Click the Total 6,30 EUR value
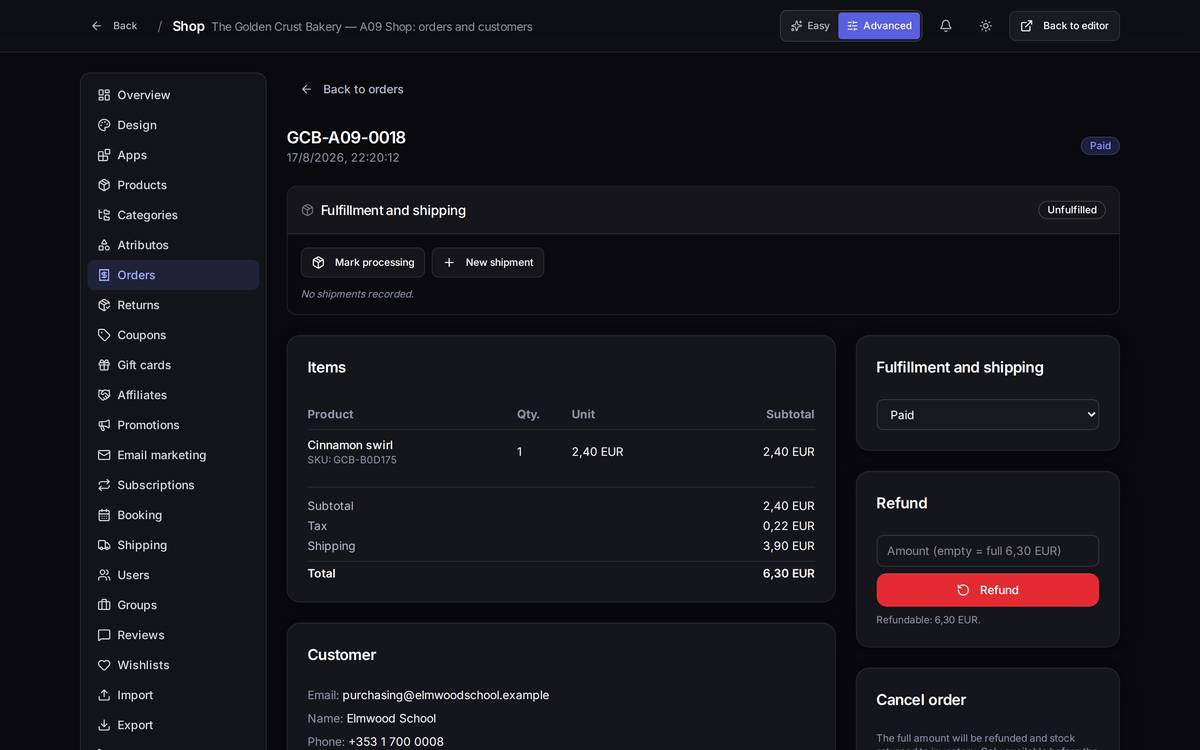Screen dimensions: 1200x750 [789, 573]
